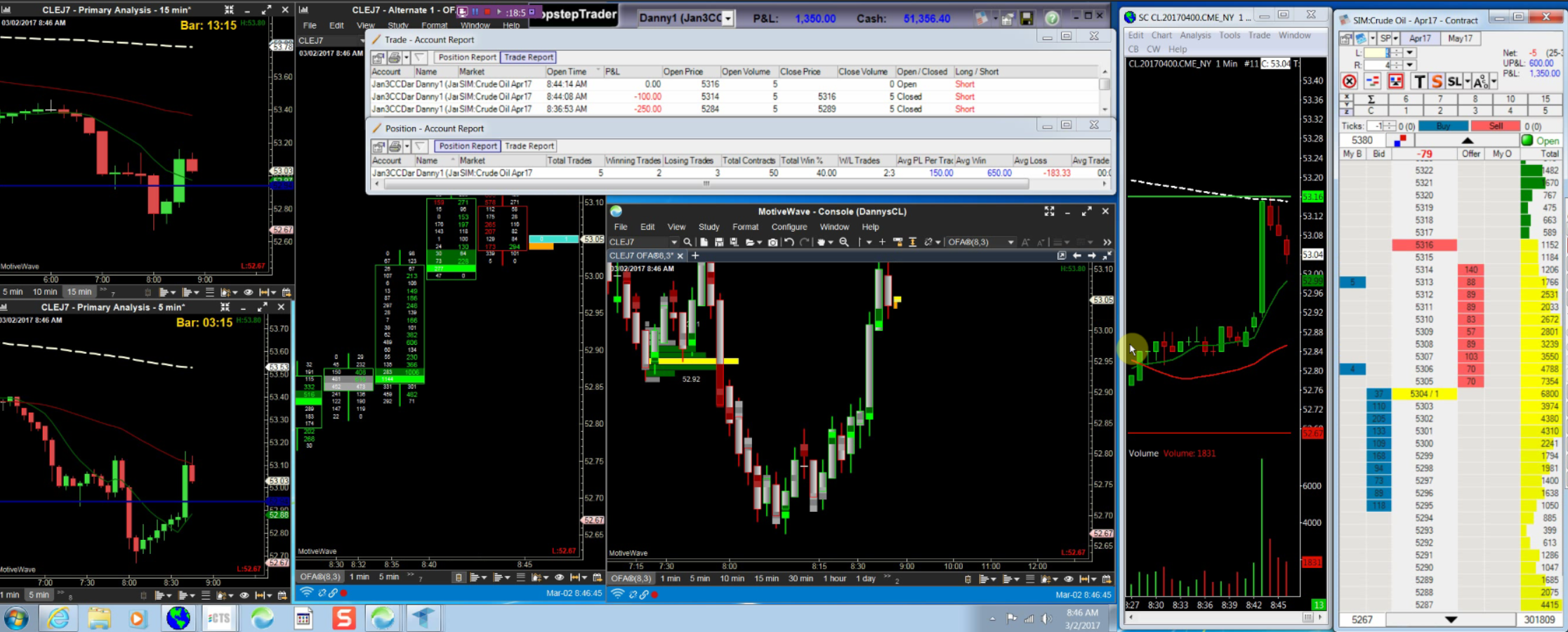Screen dimensions: 1568x632
Task: Click the orange S button in the DOM
Action: (1436, 81)
